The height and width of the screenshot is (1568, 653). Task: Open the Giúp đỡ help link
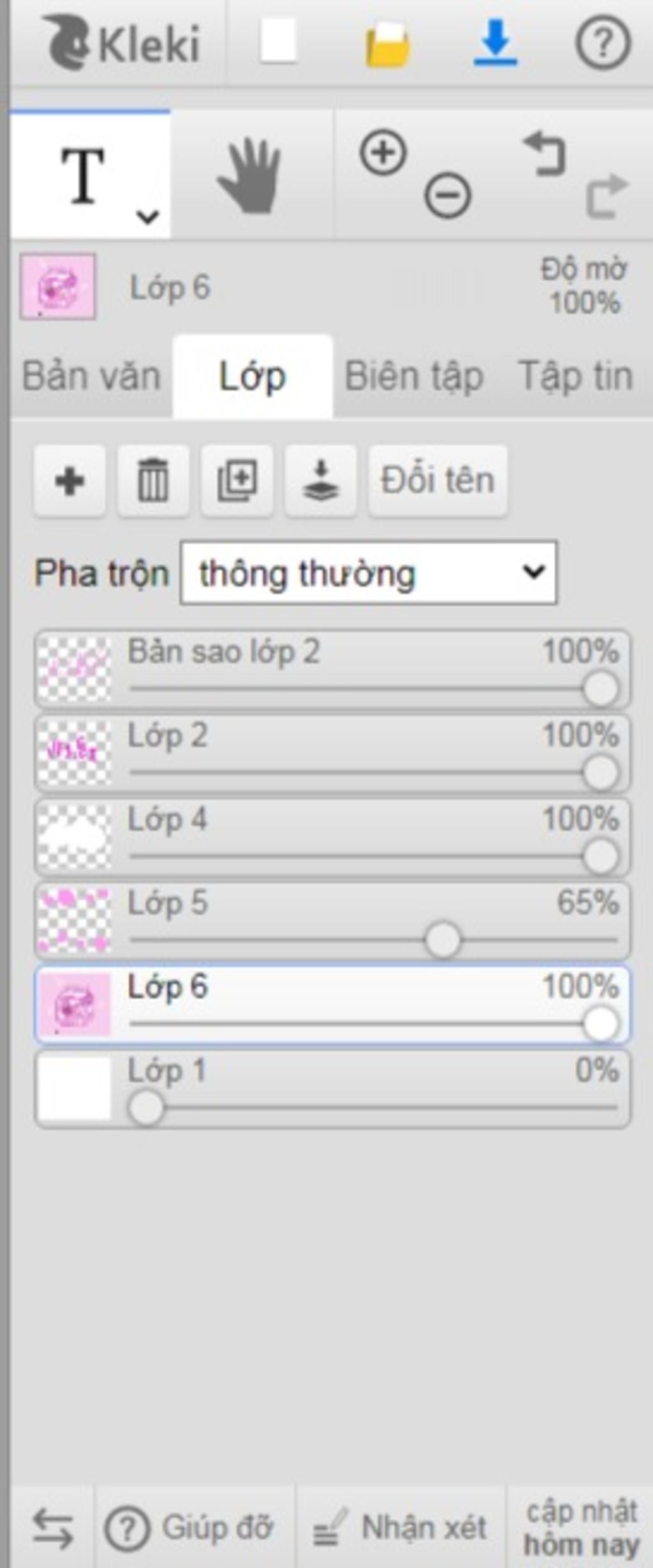tap(190, 1528)
